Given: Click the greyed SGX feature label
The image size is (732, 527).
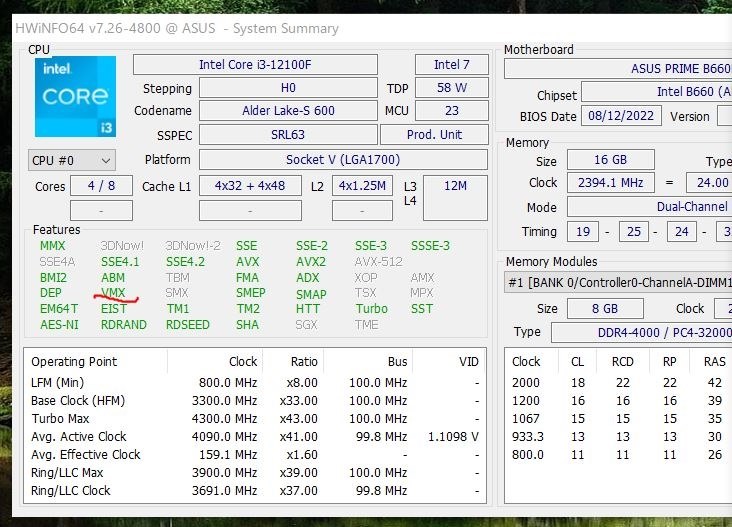Looking at the screenshot, I should coord(306,325).
